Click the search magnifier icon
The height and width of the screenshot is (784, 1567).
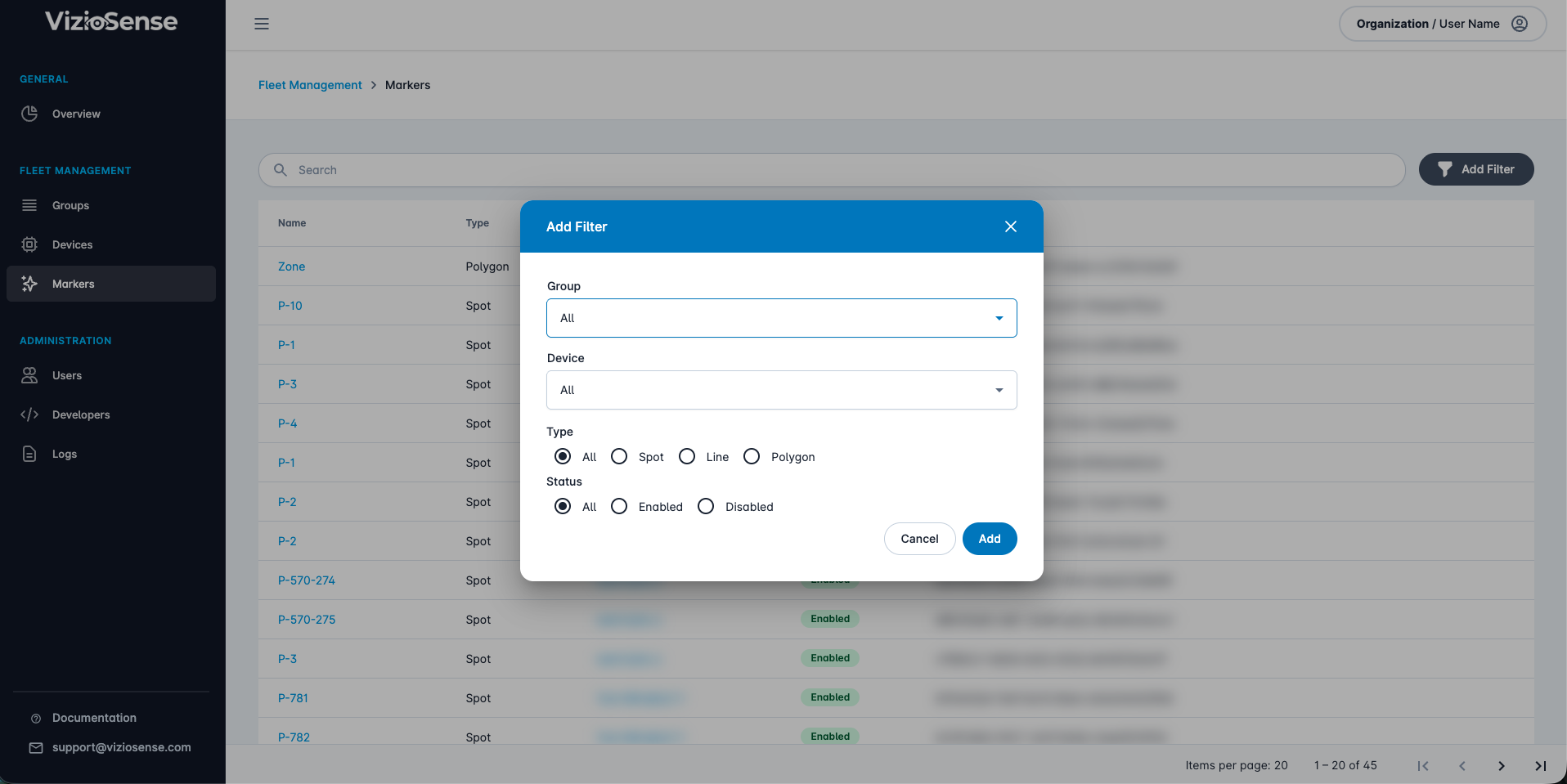pos(281,170)
